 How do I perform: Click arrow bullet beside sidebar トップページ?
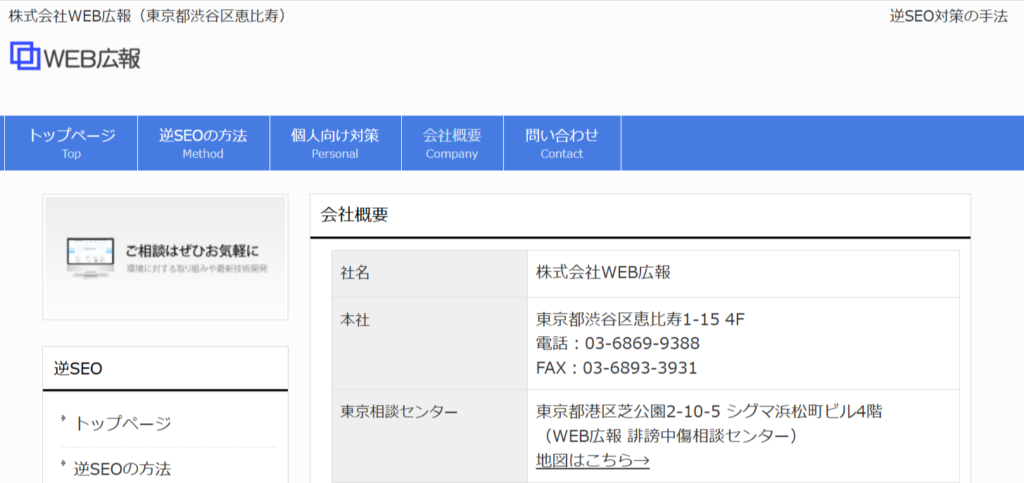pyautogui.click(x=64, y=418)
